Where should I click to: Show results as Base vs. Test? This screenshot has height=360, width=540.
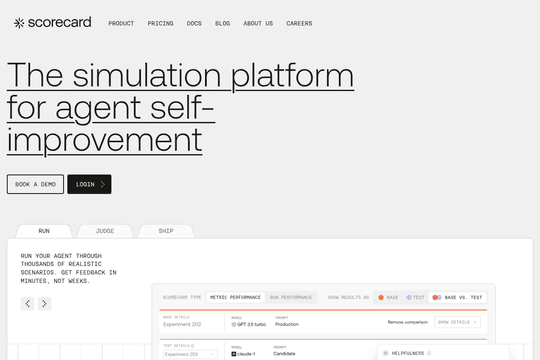(458, 297)
